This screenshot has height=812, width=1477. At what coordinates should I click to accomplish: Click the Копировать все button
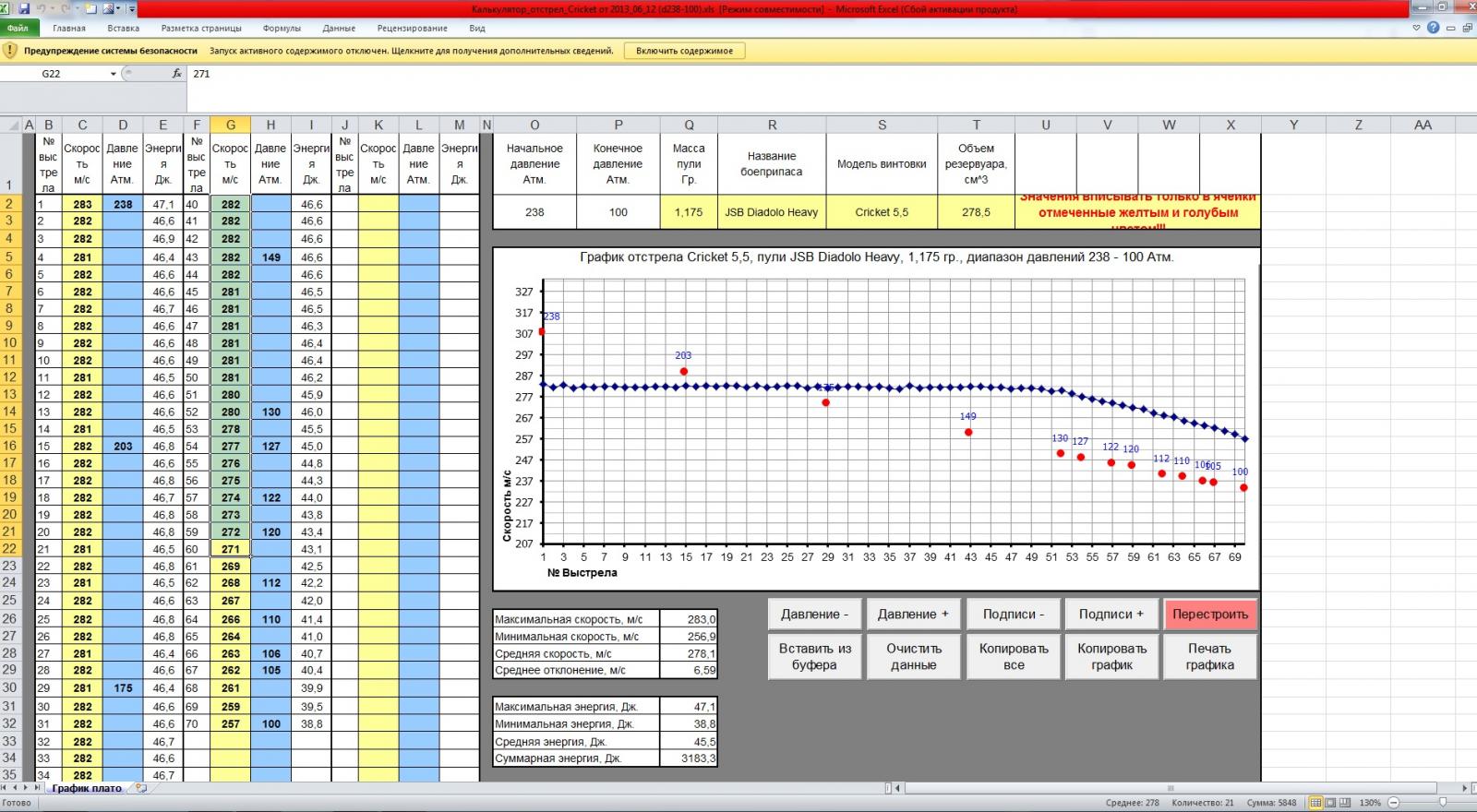pos(1014,656)
